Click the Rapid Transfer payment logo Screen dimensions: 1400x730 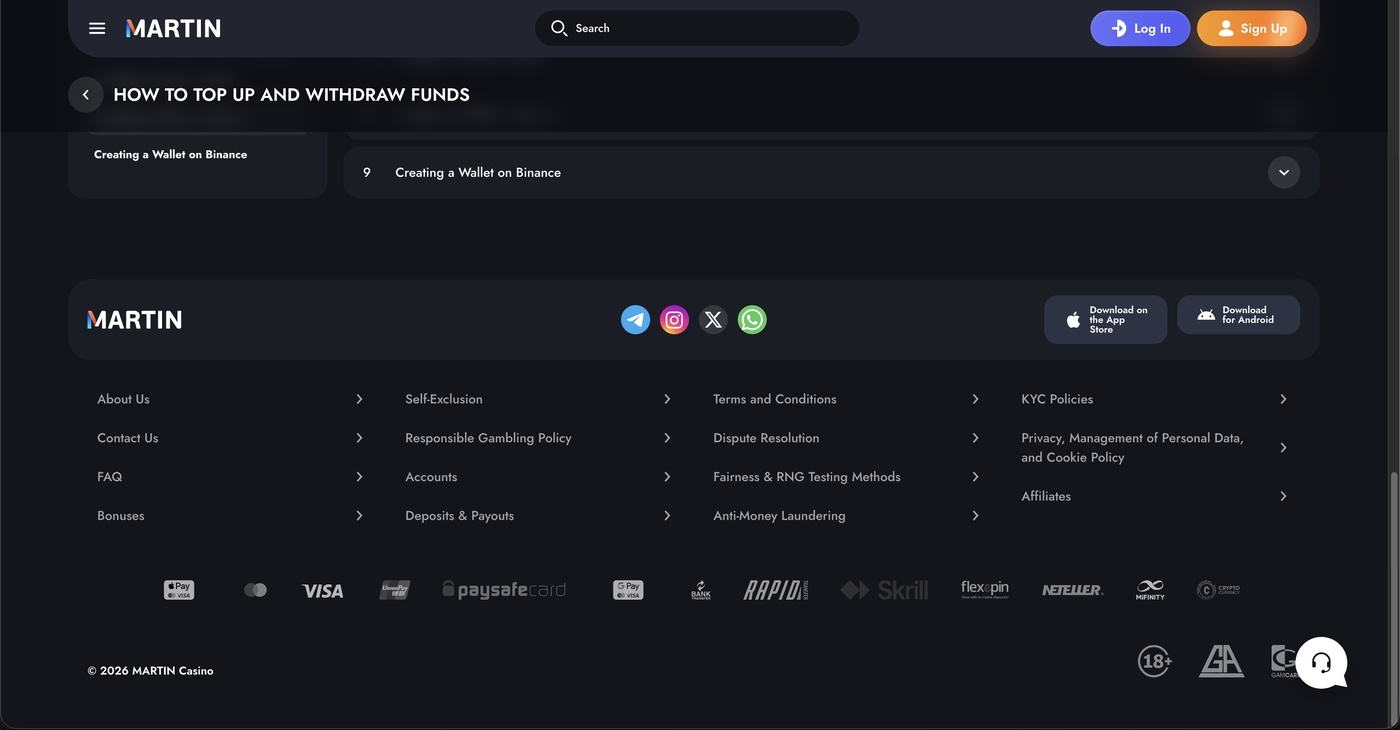775,590
